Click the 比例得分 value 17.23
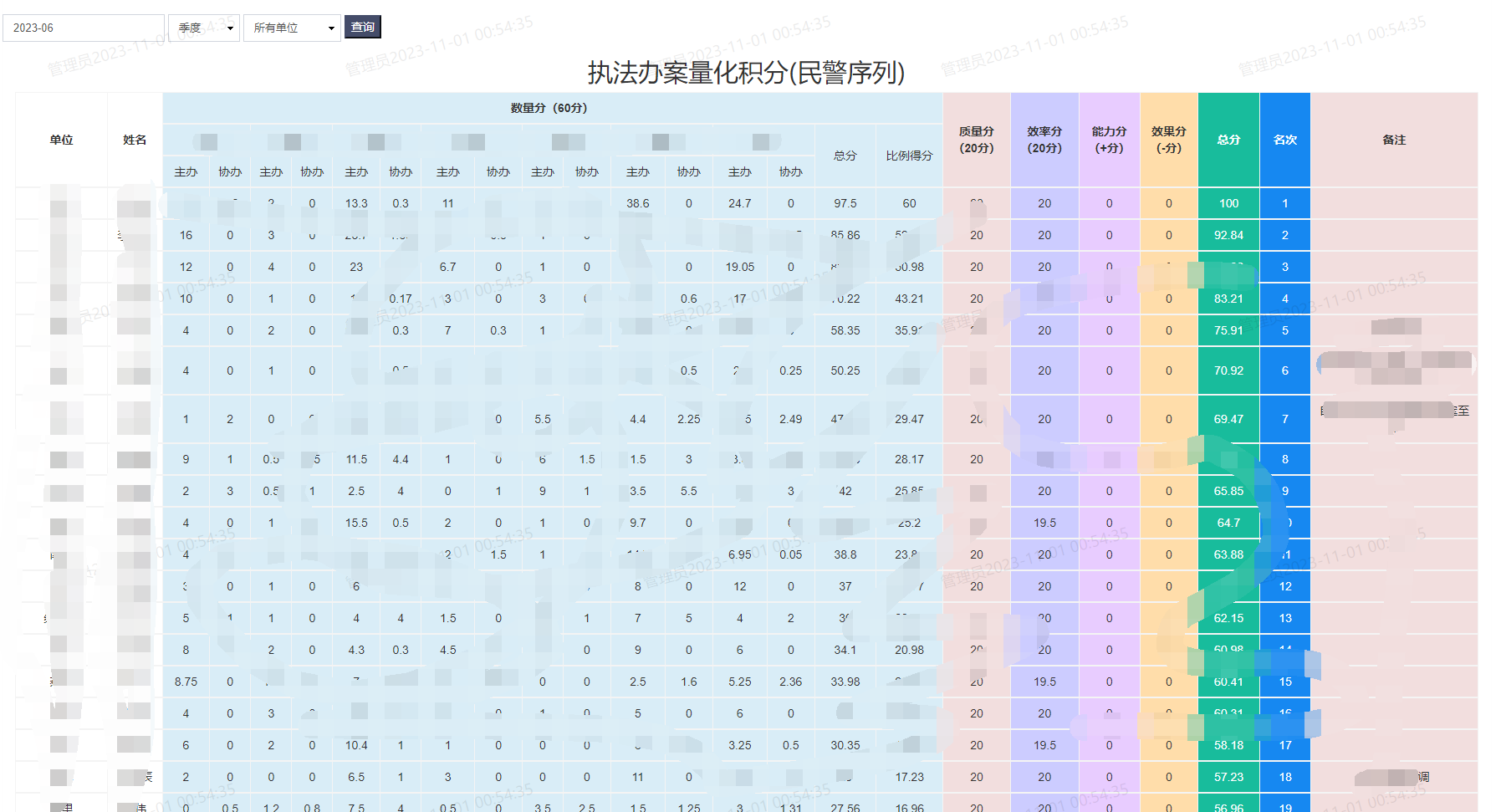This screenshot has width=1501, height=812. 909,777
